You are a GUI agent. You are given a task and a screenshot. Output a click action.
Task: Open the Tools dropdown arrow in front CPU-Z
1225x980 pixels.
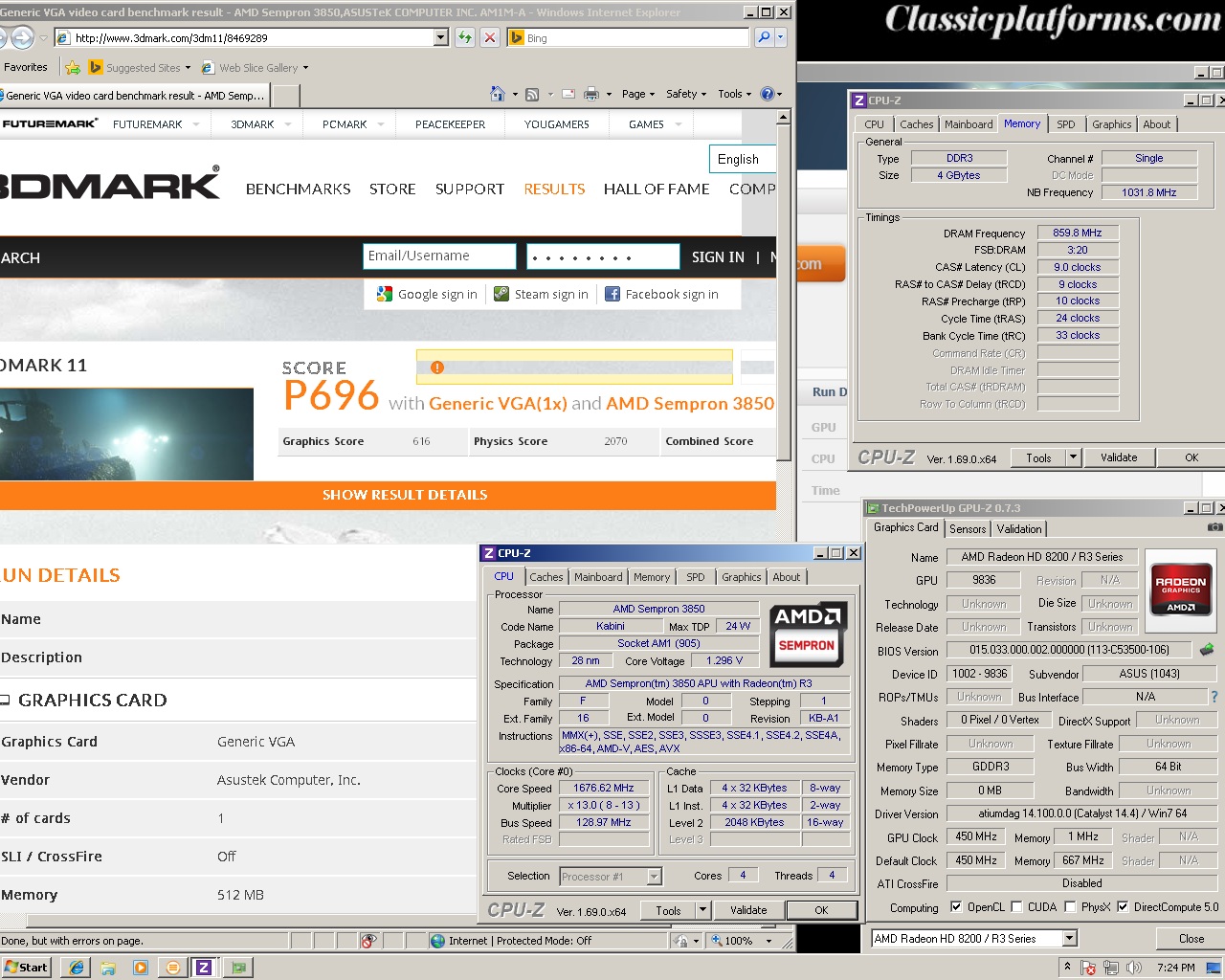704,910
